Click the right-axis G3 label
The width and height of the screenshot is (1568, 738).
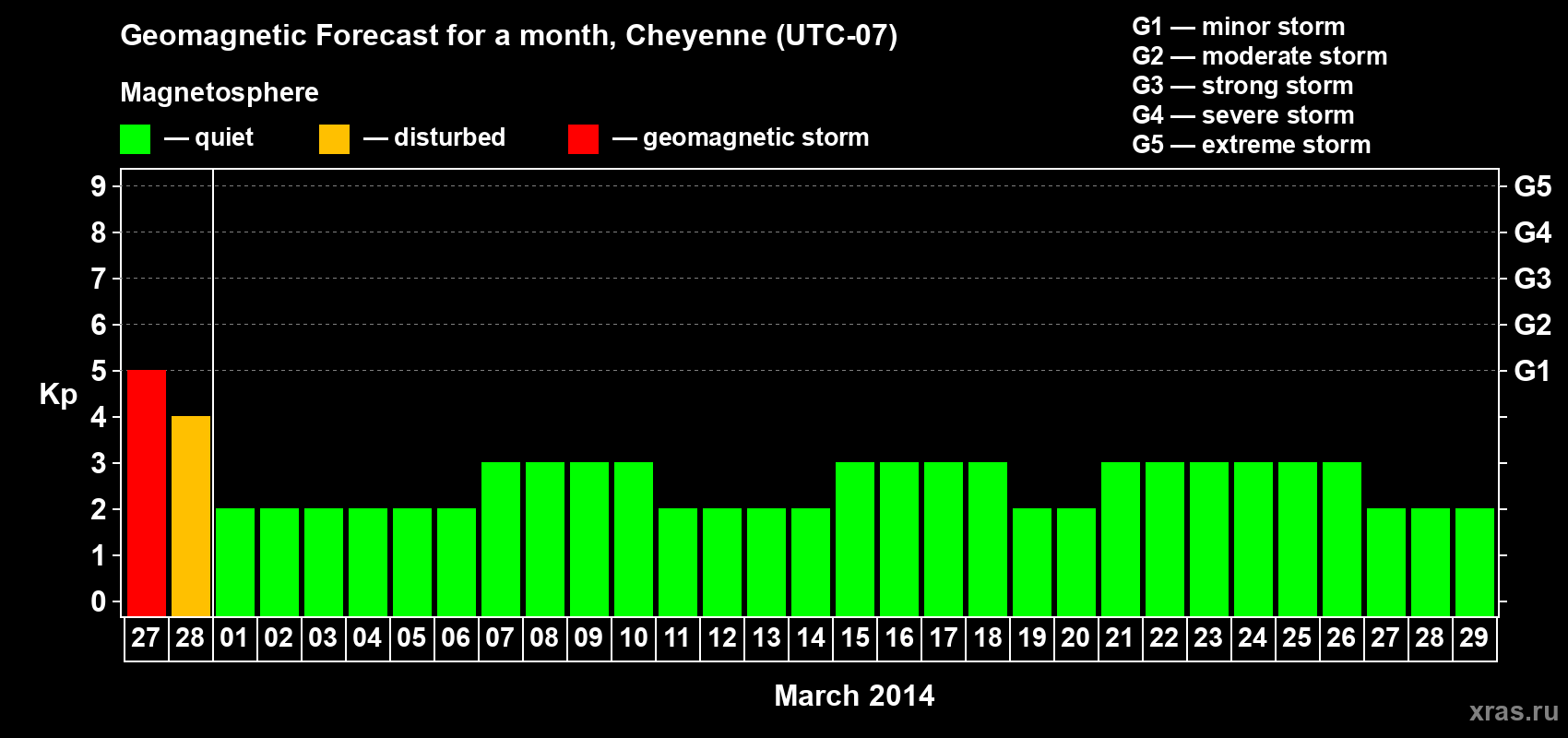(x=1533, y=279)
